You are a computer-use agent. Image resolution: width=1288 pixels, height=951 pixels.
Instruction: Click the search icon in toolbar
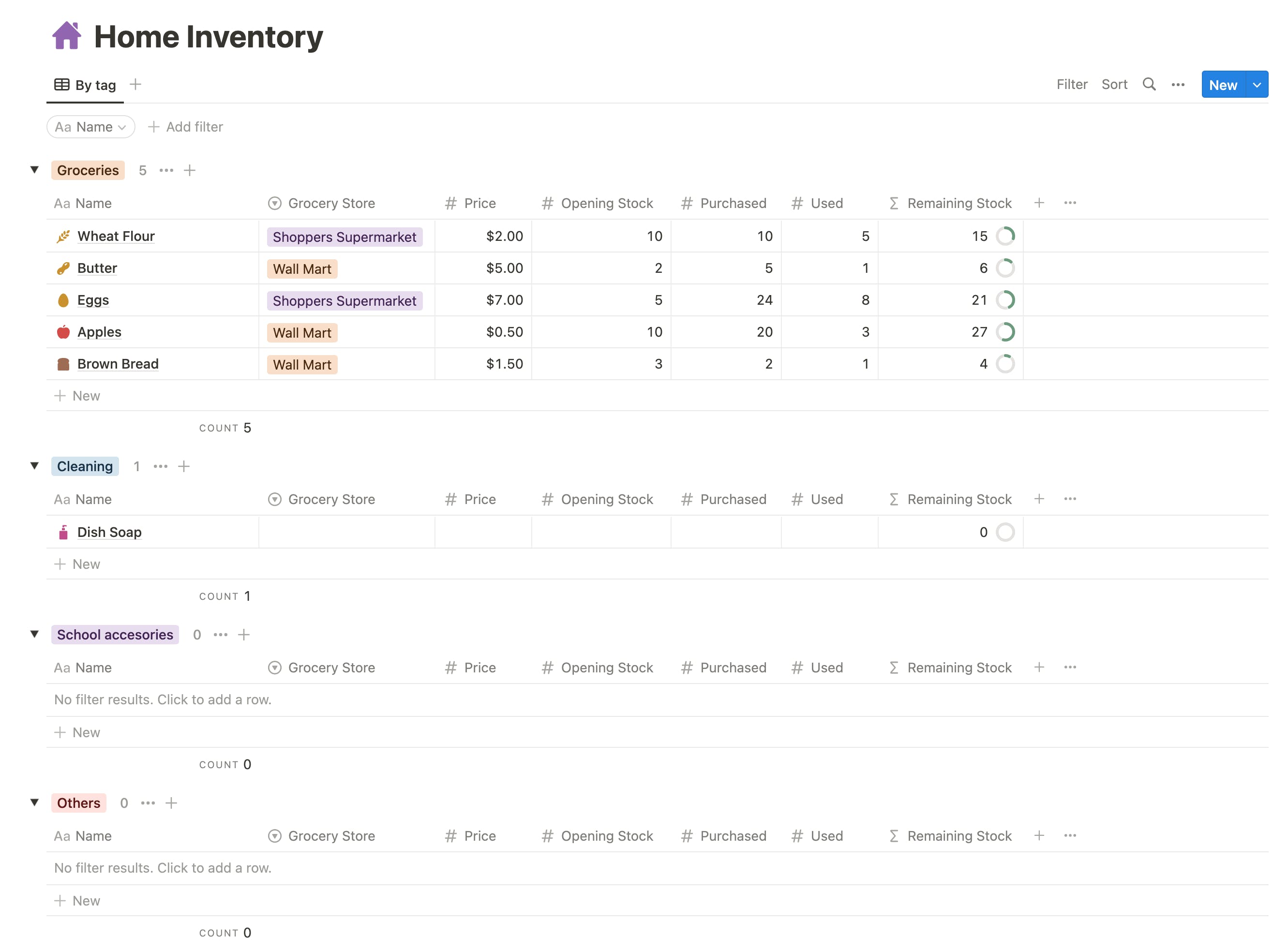tap(1149, 84)
